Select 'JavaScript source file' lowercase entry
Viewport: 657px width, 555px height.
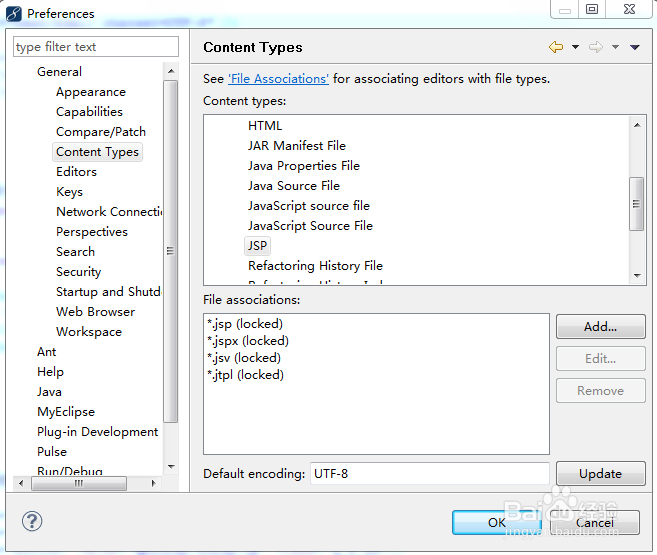click(309, 206)
